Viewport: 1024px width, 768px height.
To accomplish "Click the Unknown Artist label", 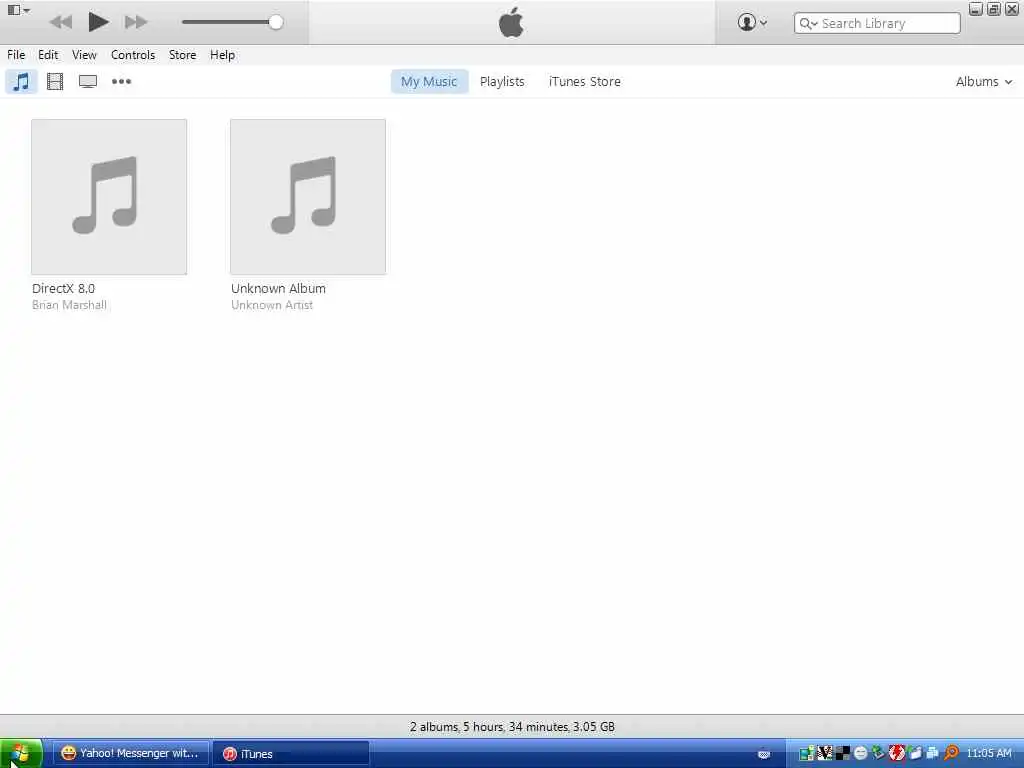I will coord(272,305).
